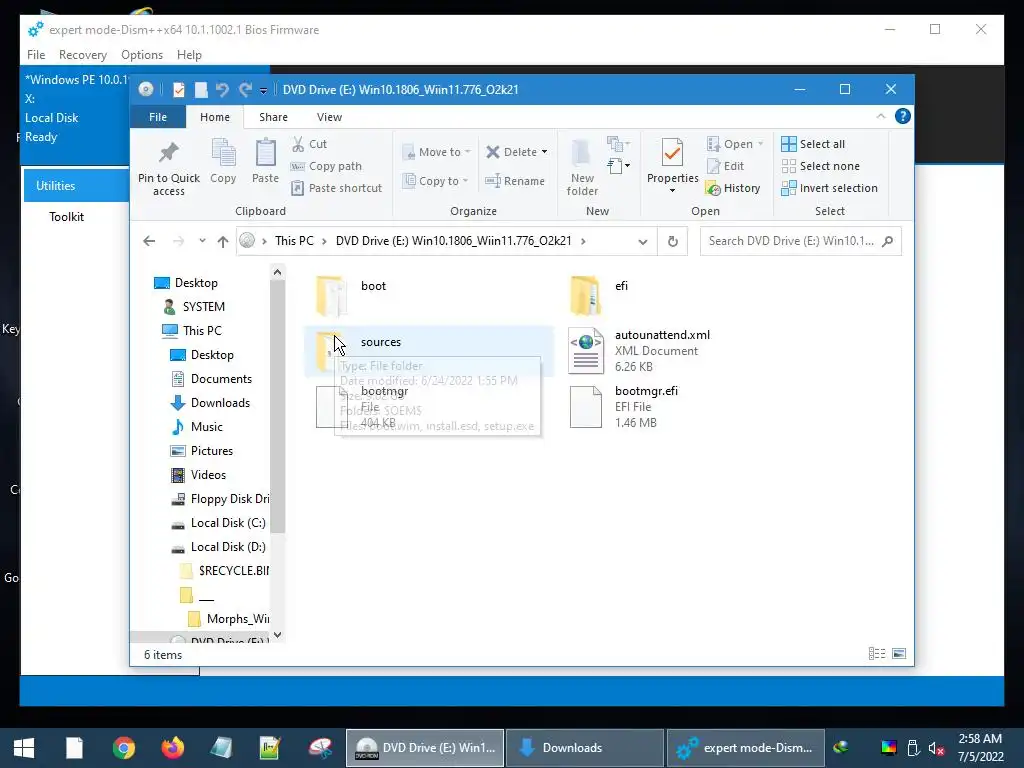Open Dism++ Recovery menu

[x=82, y=55]
